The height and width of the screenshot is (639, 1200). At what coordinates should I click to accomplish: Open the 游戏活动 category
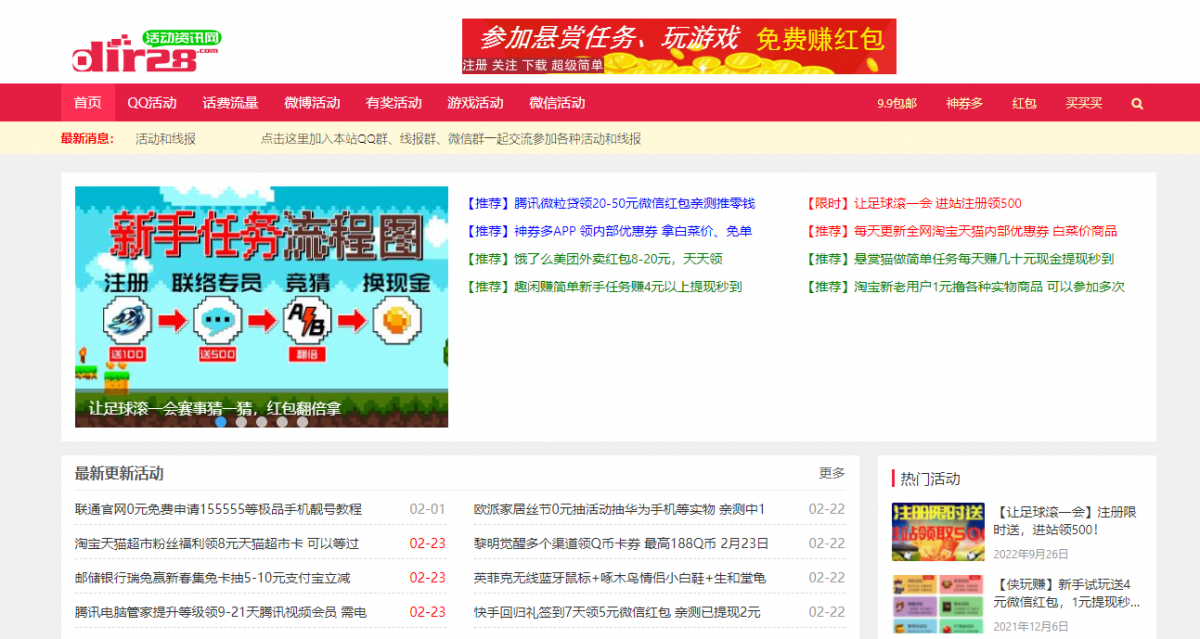(x=475, y=103)
